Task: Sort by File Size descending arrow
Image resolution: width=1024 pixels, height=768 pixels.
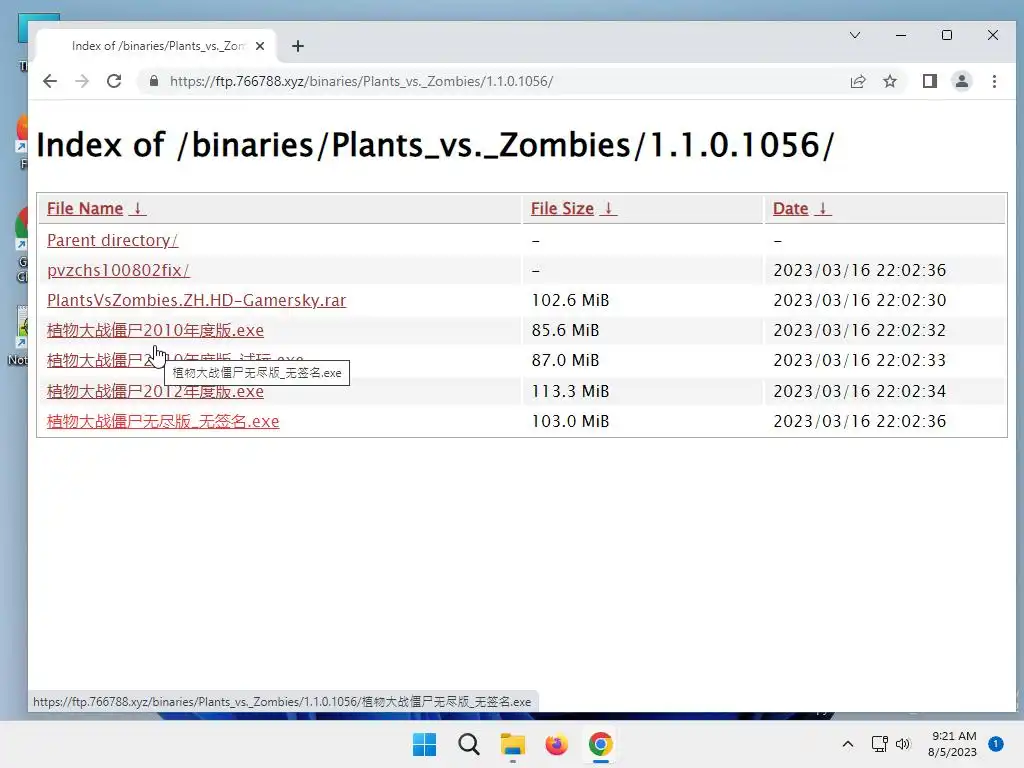Action: pos(609,208)
